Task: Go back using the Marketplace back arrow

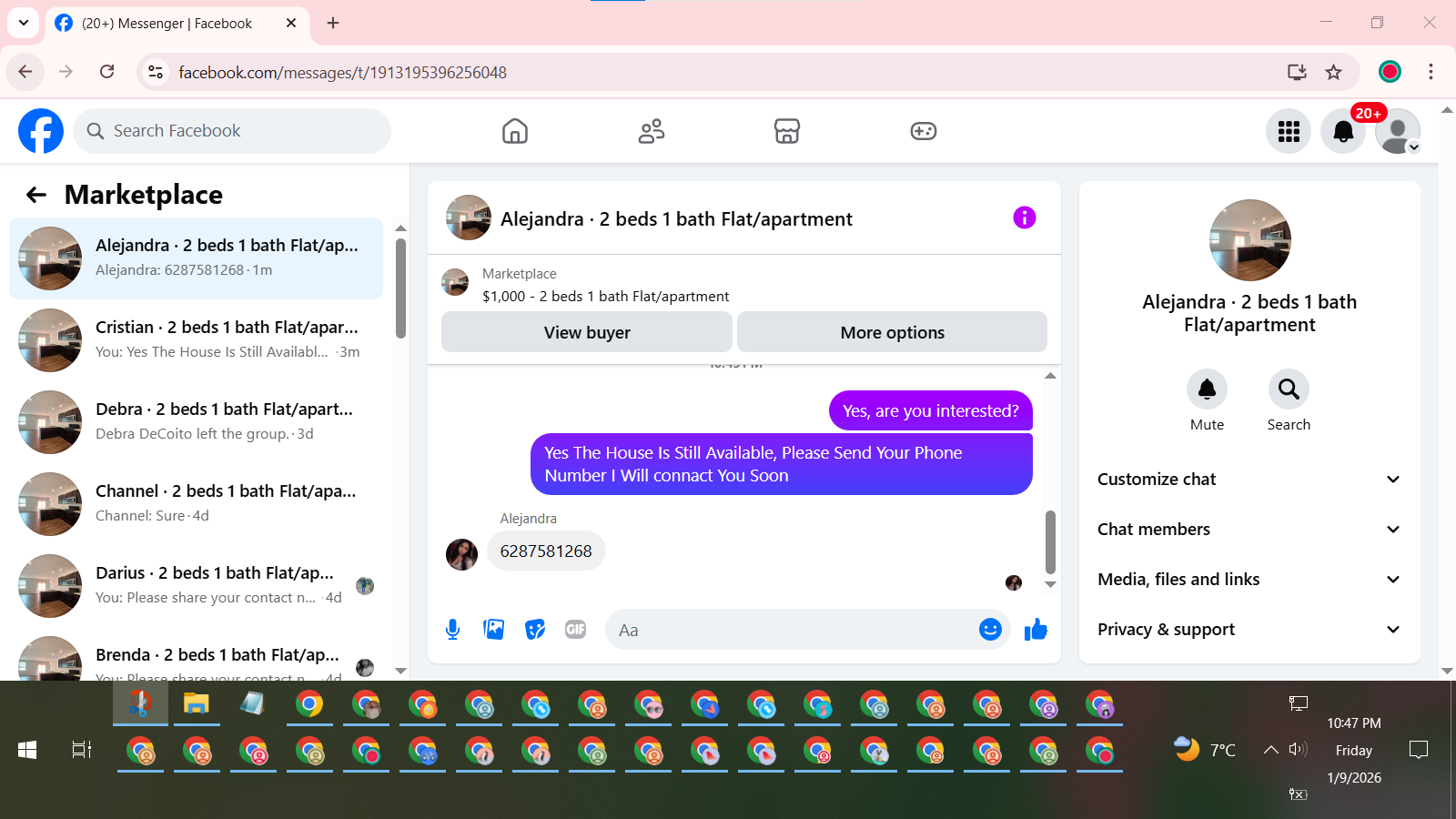Action: coord(36,195)
